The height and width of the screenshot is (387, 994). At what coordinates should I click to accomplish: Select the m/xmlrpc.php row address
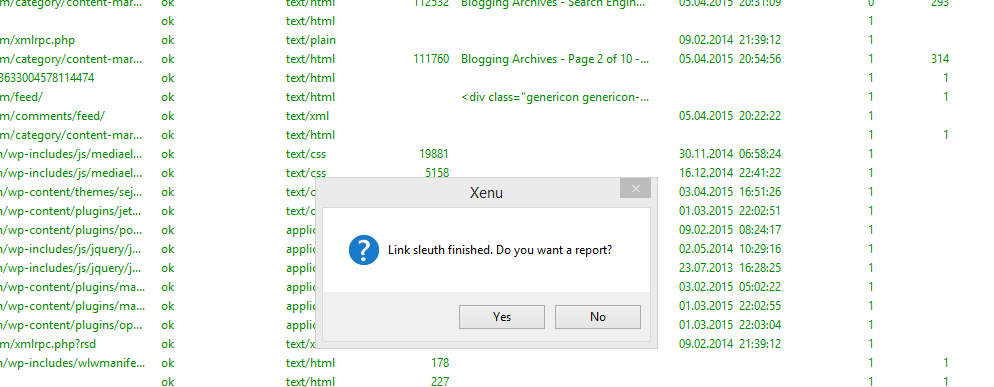tap(37, 40)
